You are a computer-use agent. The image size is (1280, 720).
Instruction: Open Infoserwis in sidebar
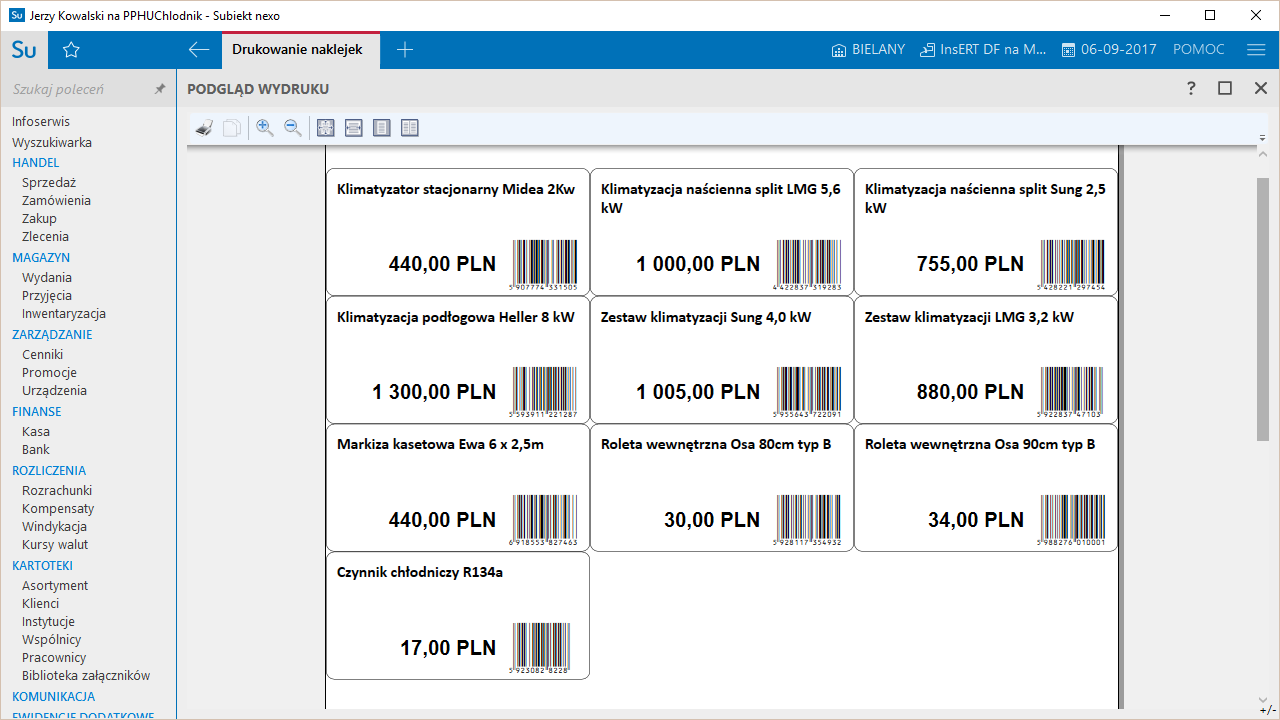coord(41,122)
